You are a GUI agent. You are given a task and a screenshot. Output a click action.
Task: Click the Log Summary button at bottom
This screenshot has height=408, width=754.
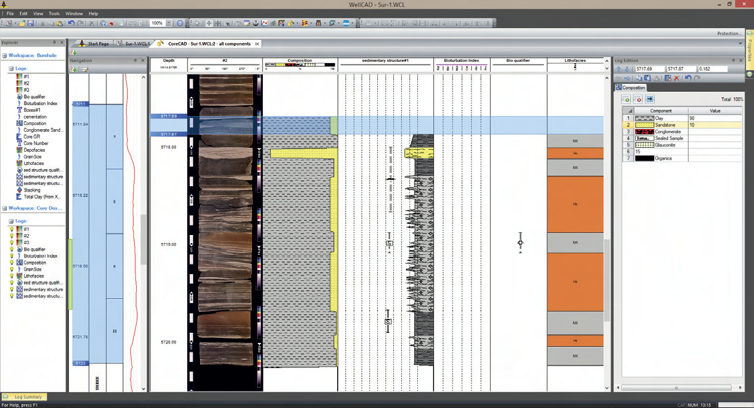[26, 397]
